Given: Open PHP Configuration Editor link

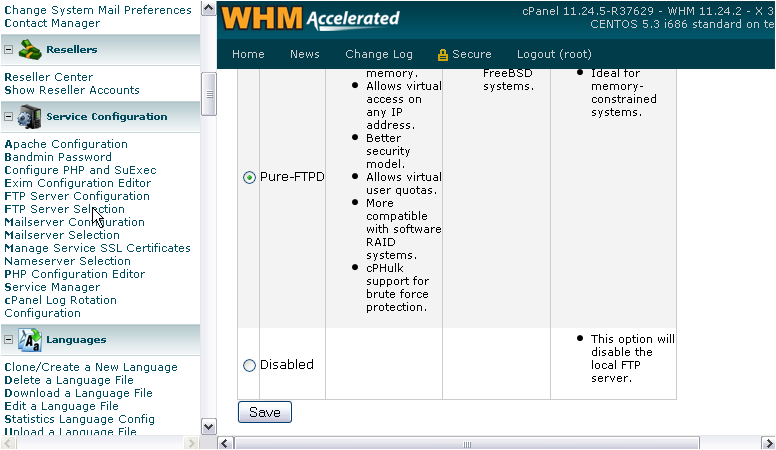Looking at the screenshot, I should coord(74,274).
